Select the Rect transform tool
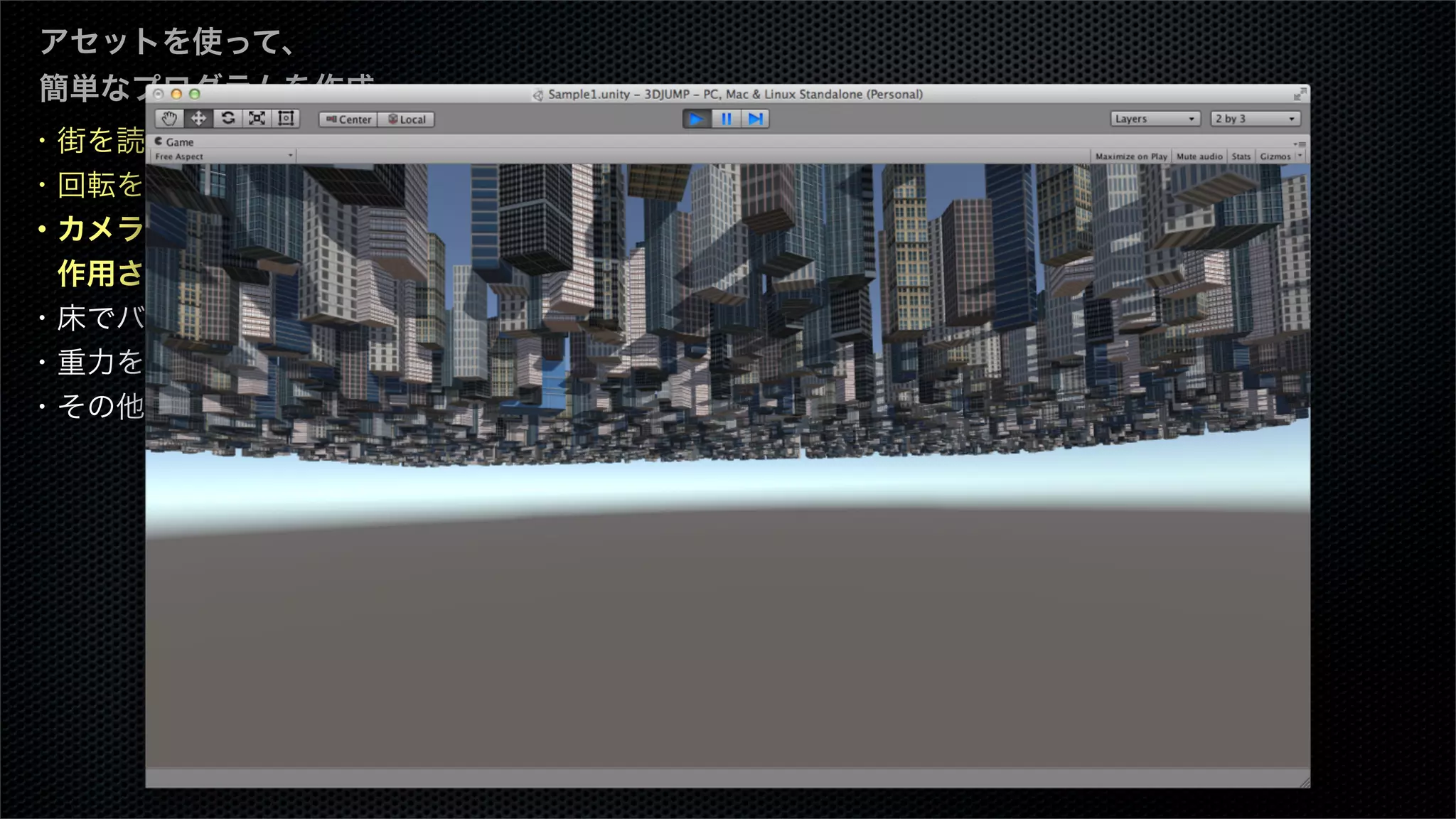This screenshot has width=1456, height=819. click(x=286, y=119)
